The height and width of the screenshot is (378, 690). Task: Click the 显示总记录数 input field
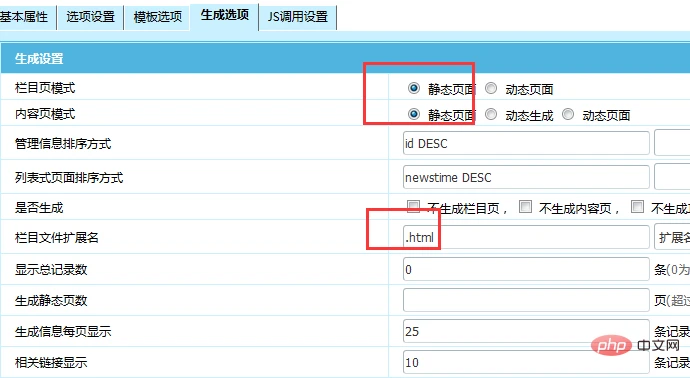[526, 269]
